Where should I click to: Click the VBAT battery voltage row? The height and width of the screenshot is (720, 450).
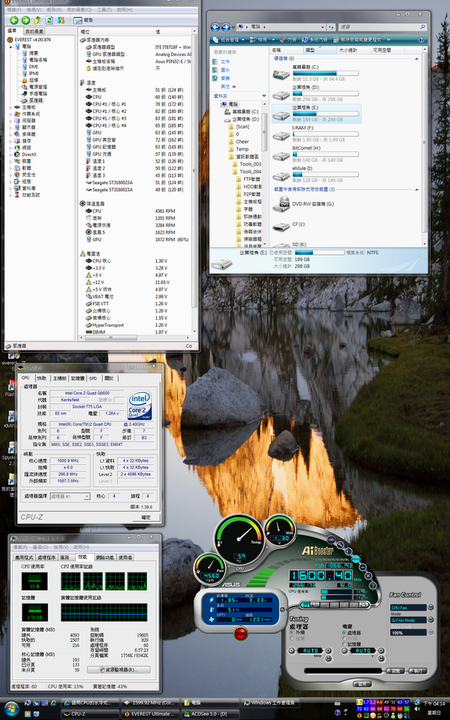click(x=135, y=297)
